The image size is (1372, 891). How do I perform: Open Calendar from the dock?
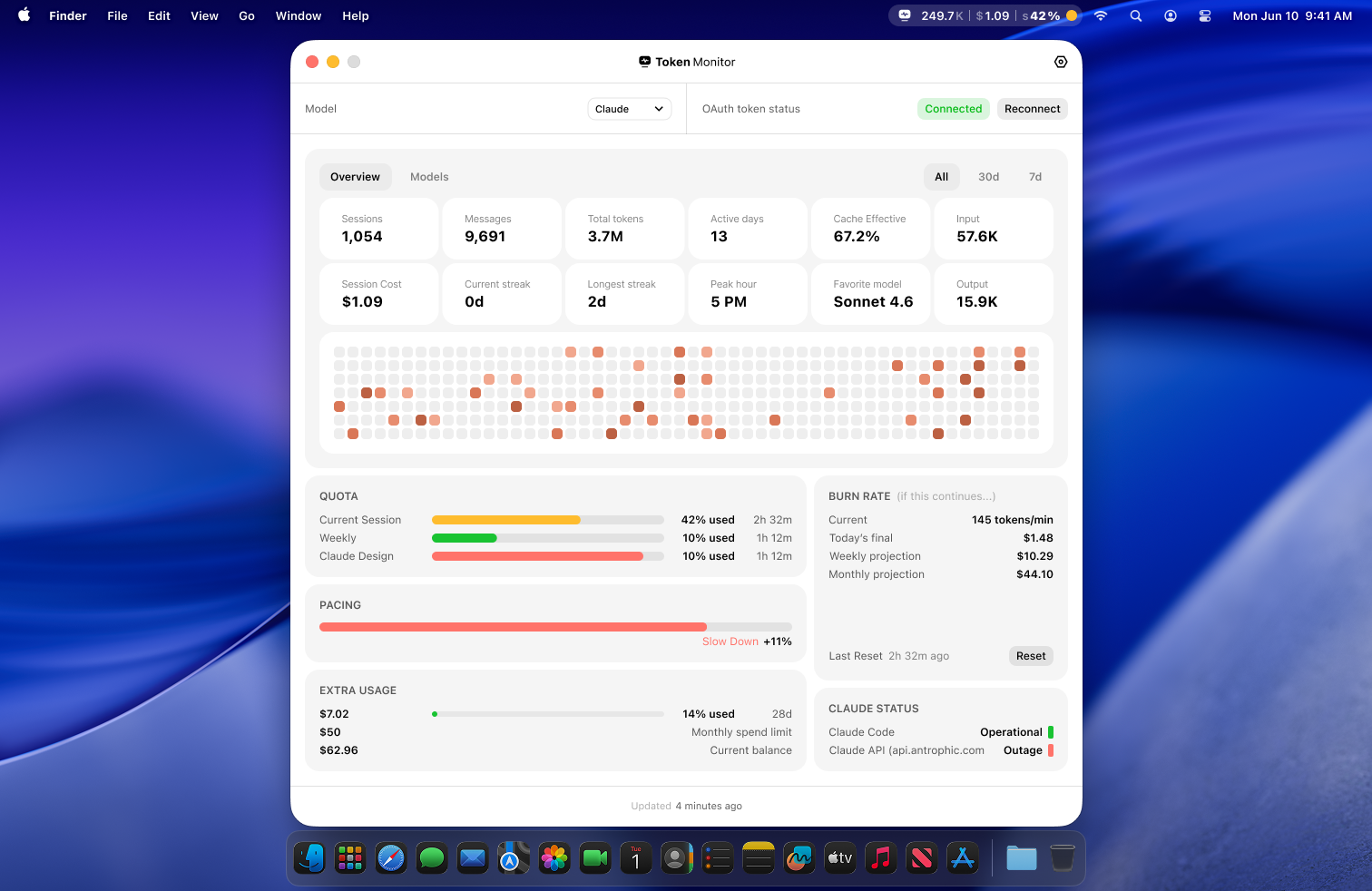636,857
